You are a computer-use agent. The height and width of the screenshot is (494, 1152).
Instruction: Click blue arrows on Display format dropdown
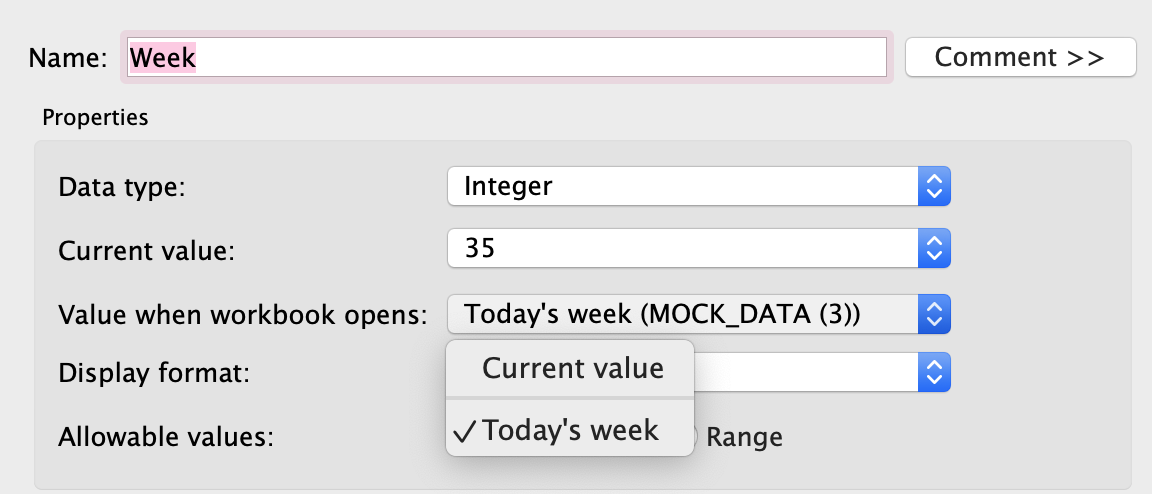coord(933,374)
